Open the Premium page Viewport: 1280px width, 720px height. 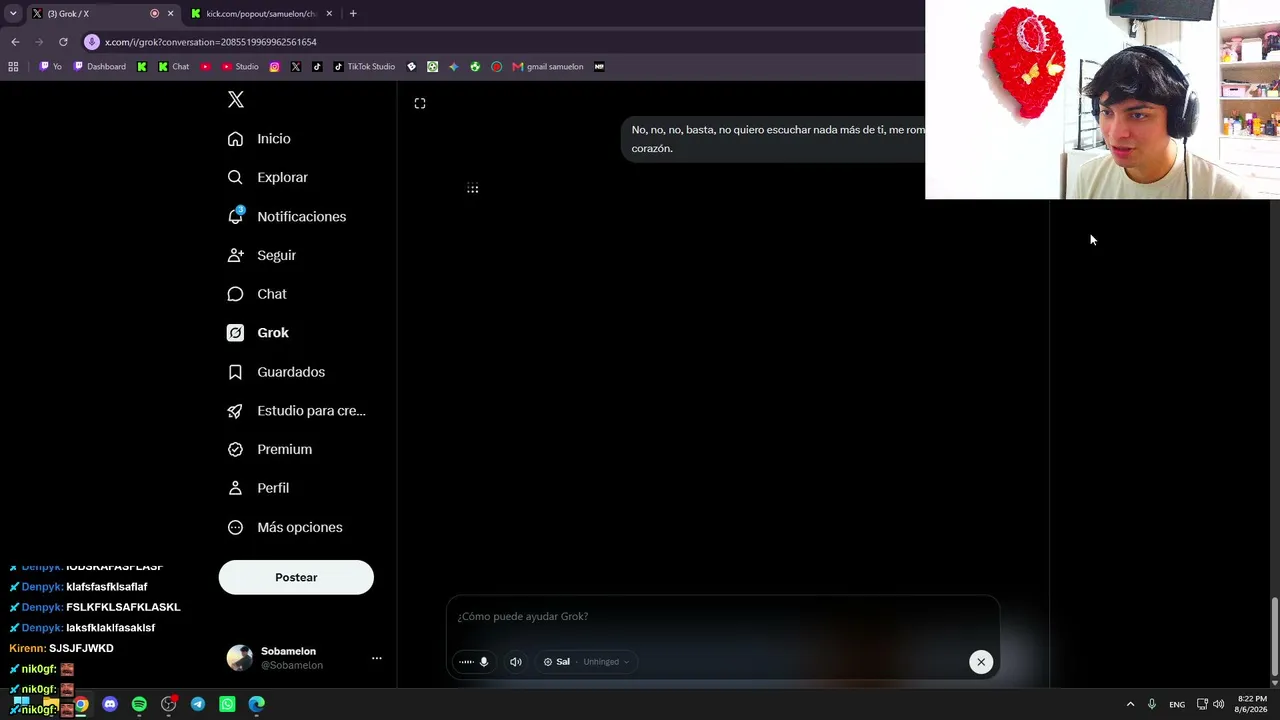click(270, 450)
